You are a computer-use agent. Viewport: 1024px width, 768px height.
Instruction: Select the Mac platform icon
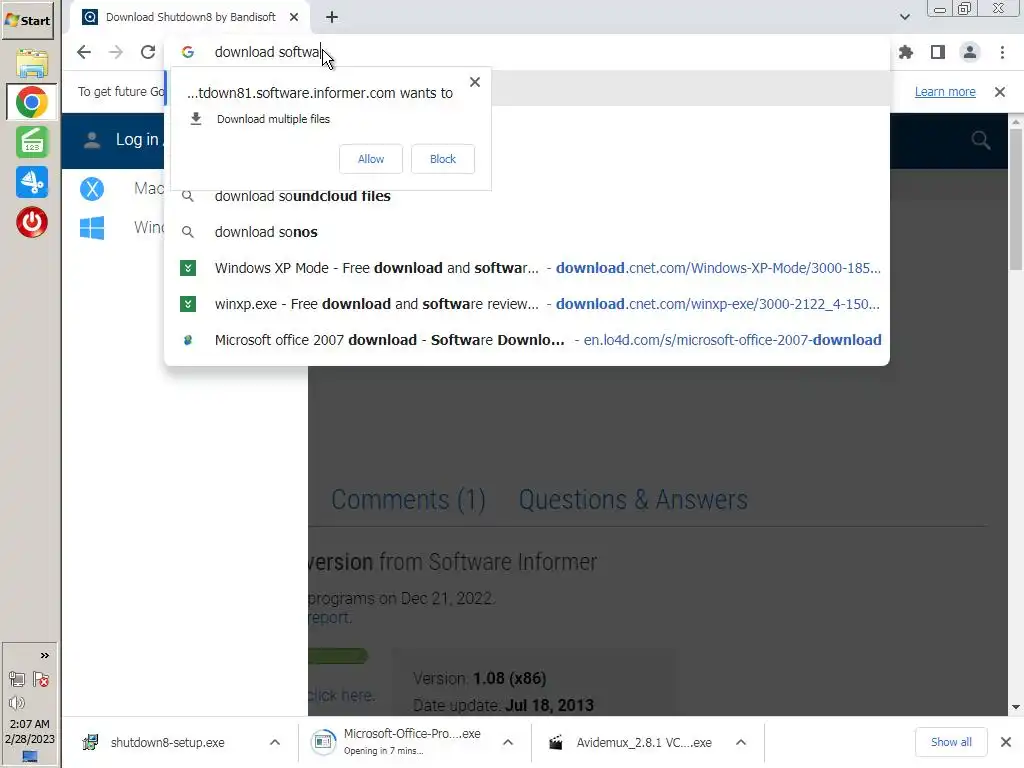(x=92, y=189)
